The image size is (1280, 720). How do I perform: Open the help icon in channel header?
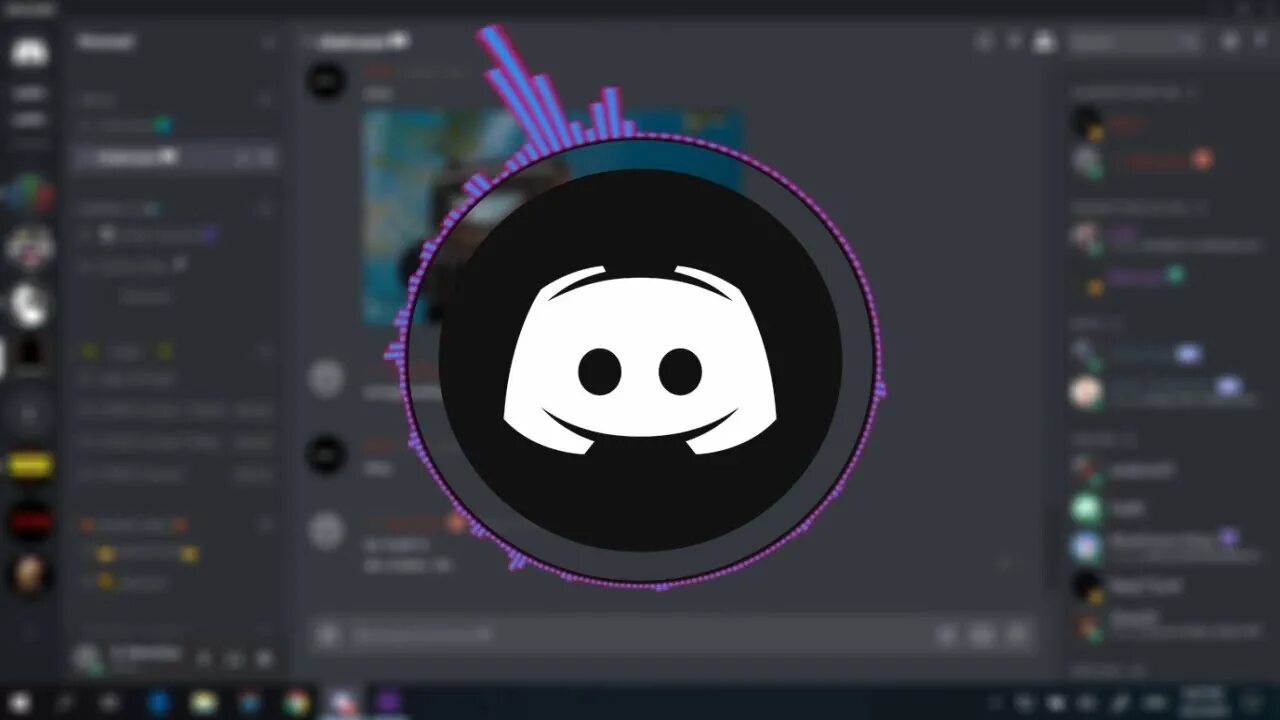1260,41
